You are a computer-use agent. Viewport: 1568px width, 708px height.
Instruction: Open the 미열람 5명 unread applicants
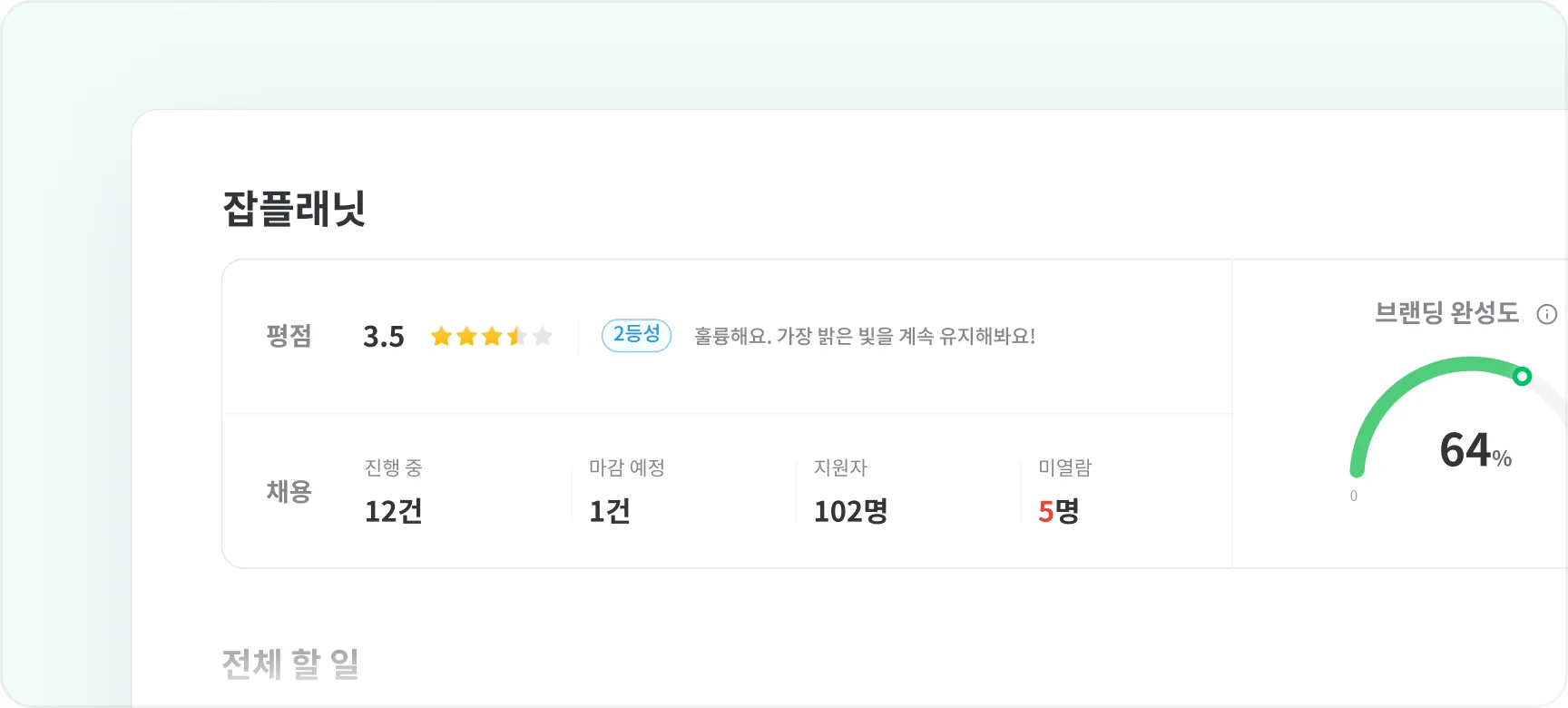1058,511
